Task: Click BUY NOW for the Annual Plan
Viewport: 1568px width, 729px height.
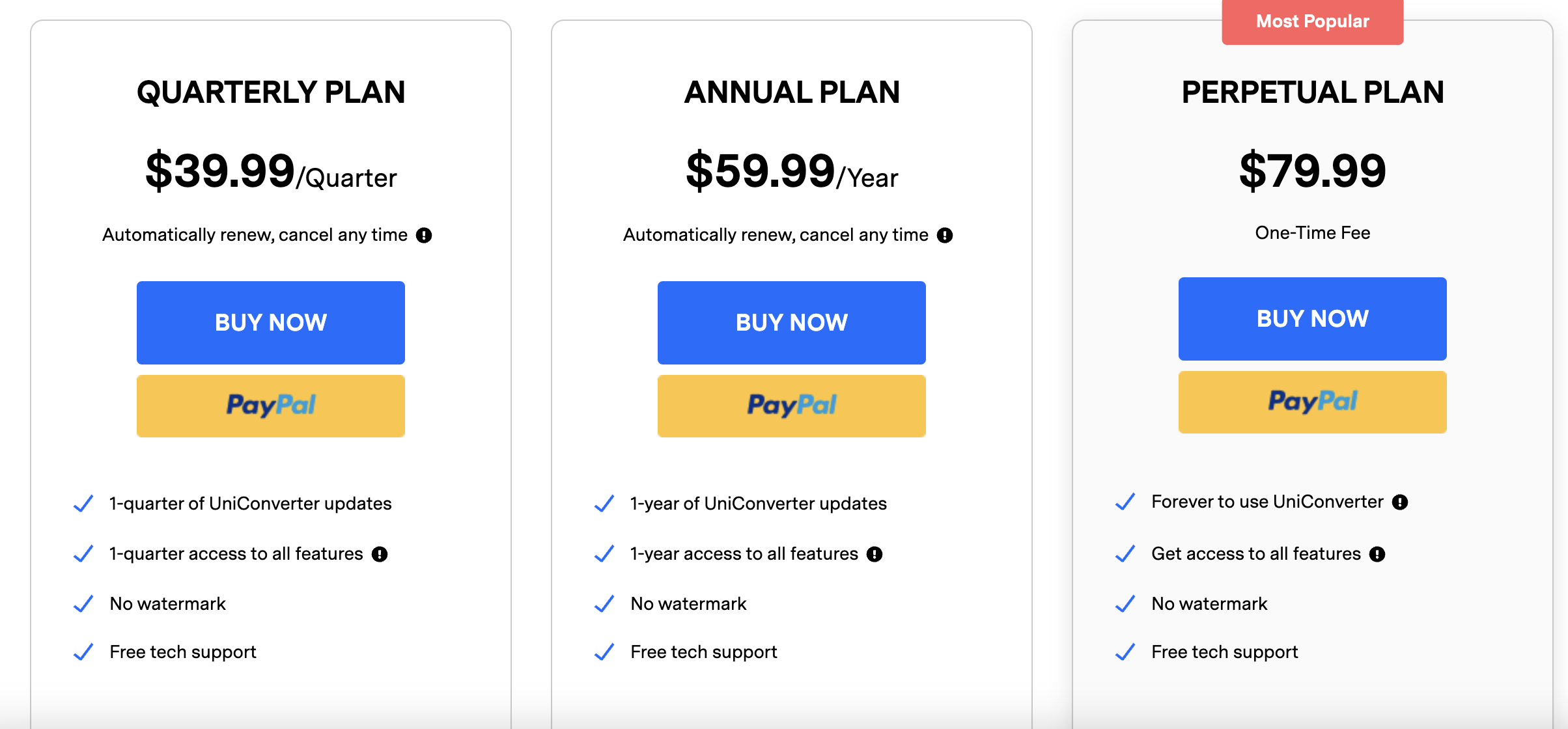Action: 792,323
